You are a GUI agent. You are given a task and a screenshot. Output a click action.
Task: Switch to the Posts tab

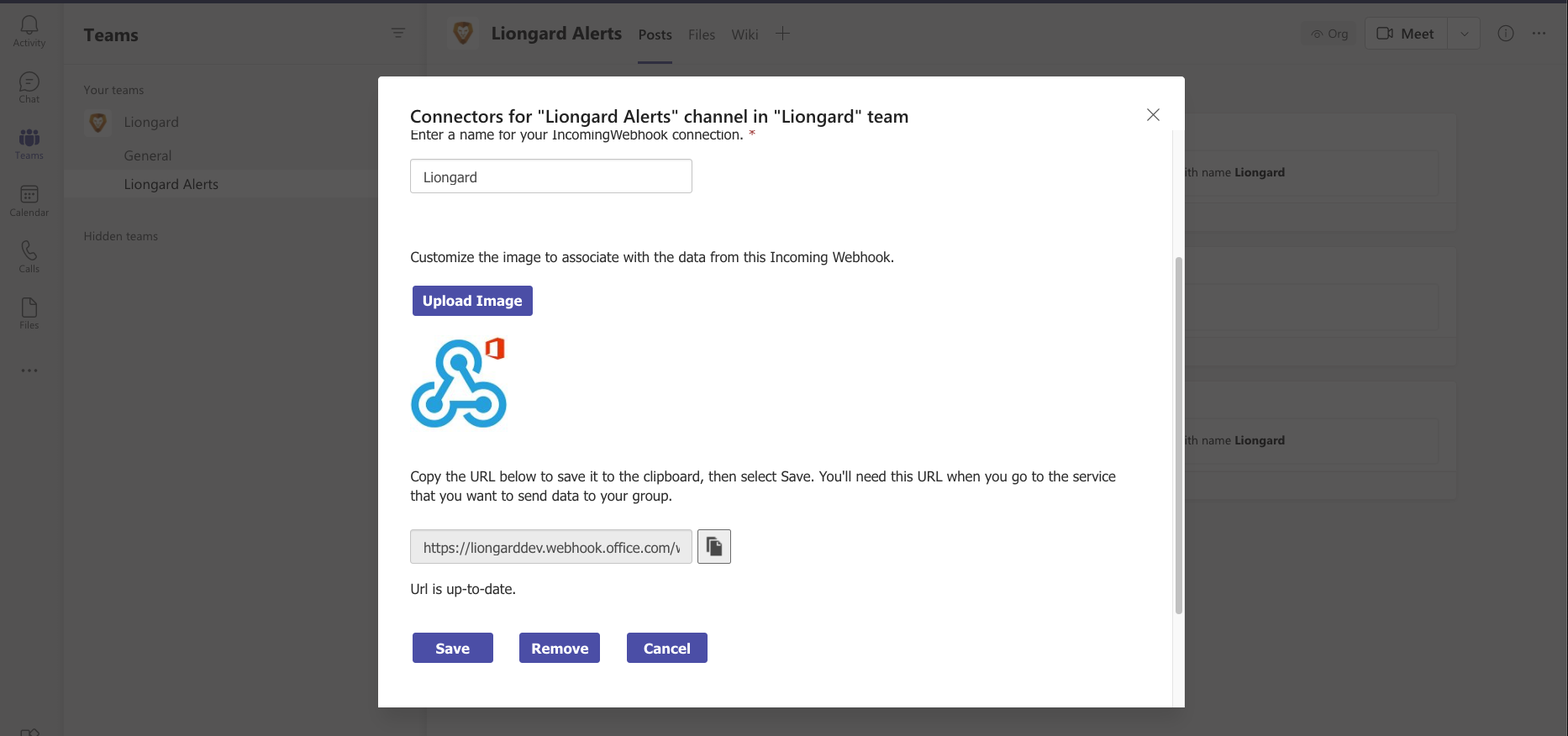pyautogui.click(x=655, y=34)
